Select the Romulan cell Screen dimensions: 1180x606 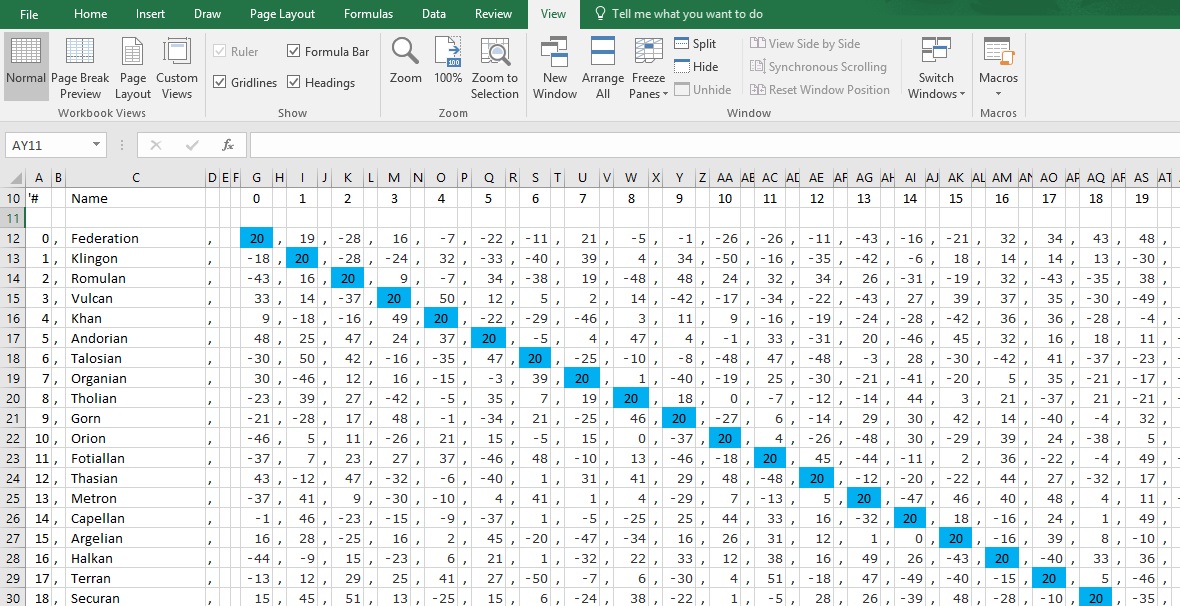pos(135,279)
